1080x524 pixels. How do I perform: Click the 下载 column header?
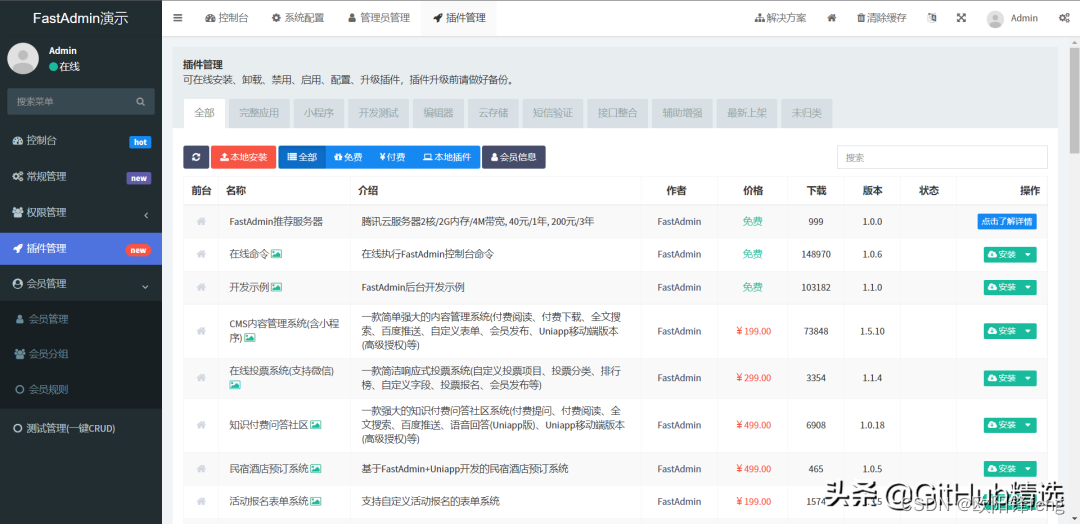[x=816, y=191]
